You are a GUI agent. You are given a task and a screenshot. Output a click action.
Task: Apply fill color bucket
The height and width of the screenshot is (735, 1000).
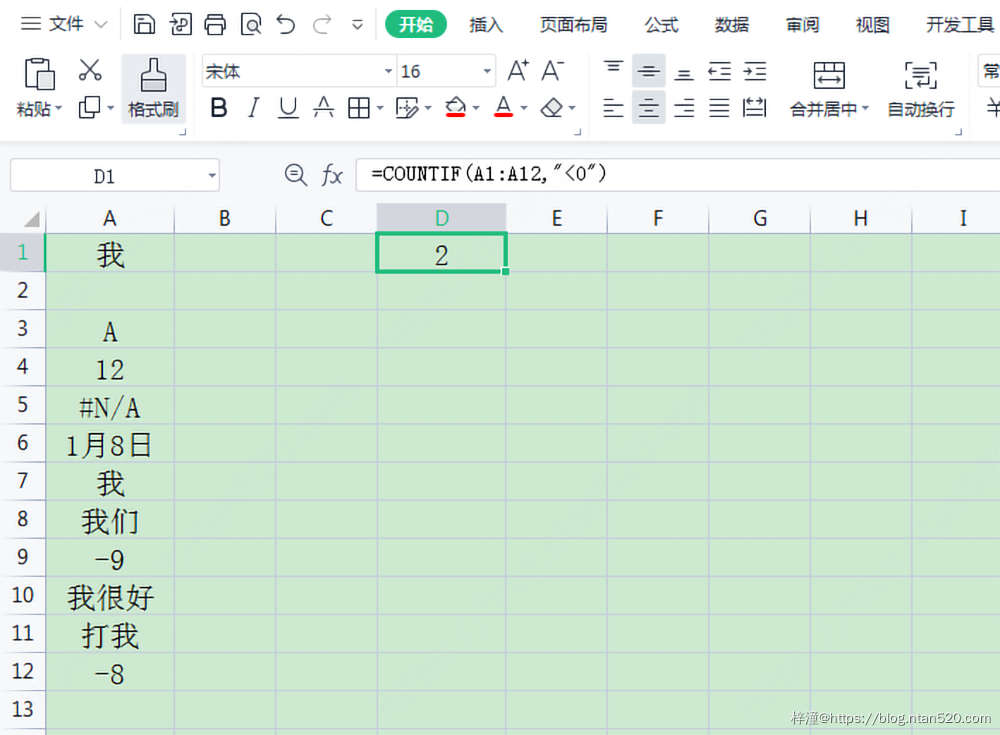tap(455, 107)
